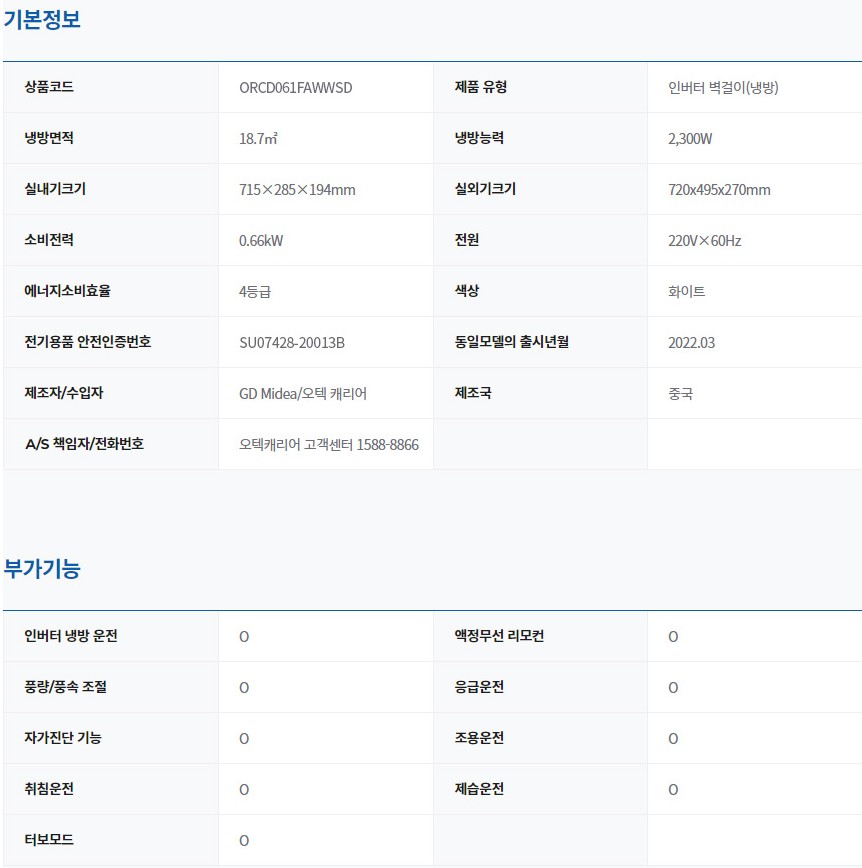Select outdoor size 720x495x270mm

pyautogui.click(x=719, y=190)
